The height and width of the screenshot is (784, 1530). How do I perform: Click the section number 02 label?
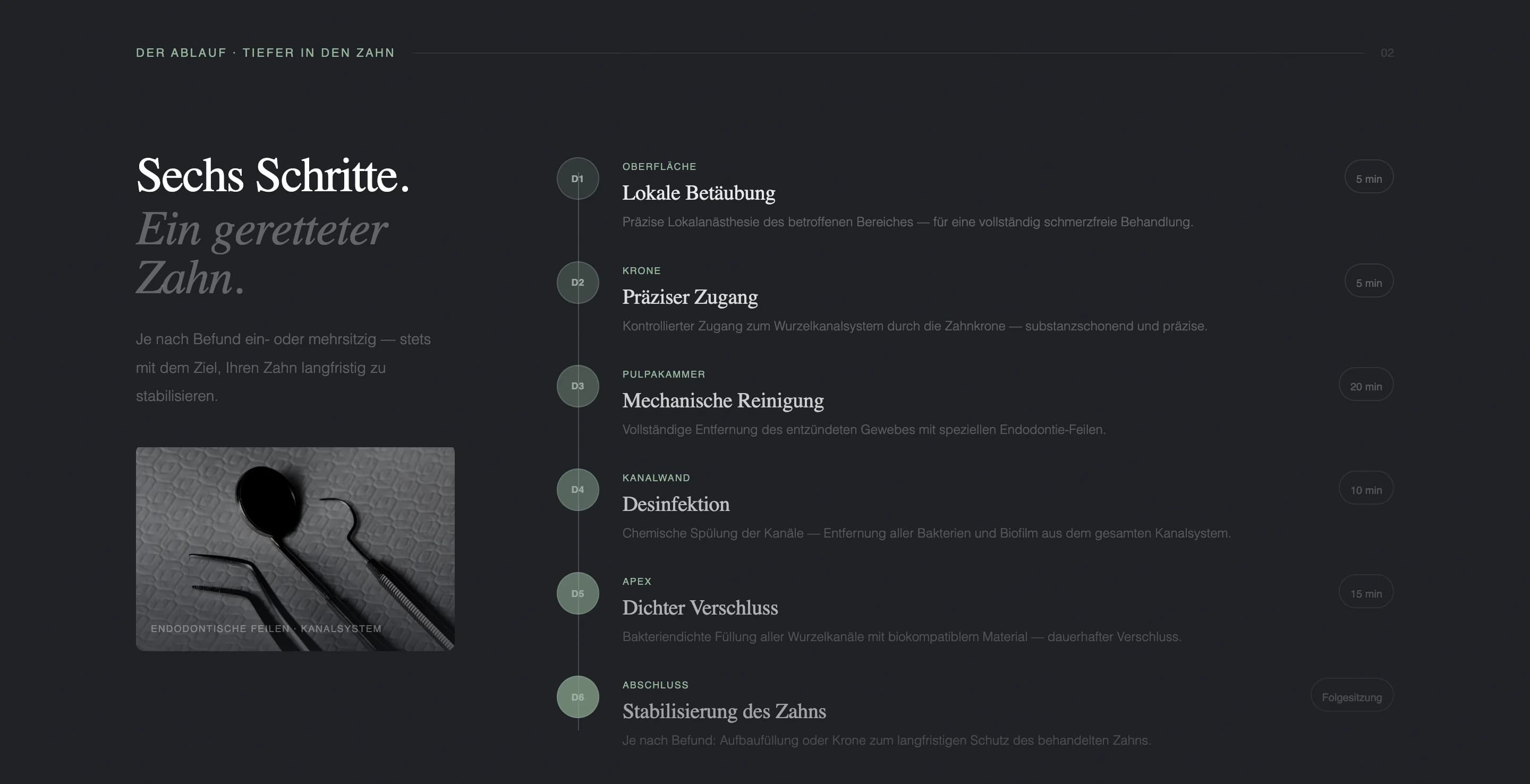coord(1386,53)
